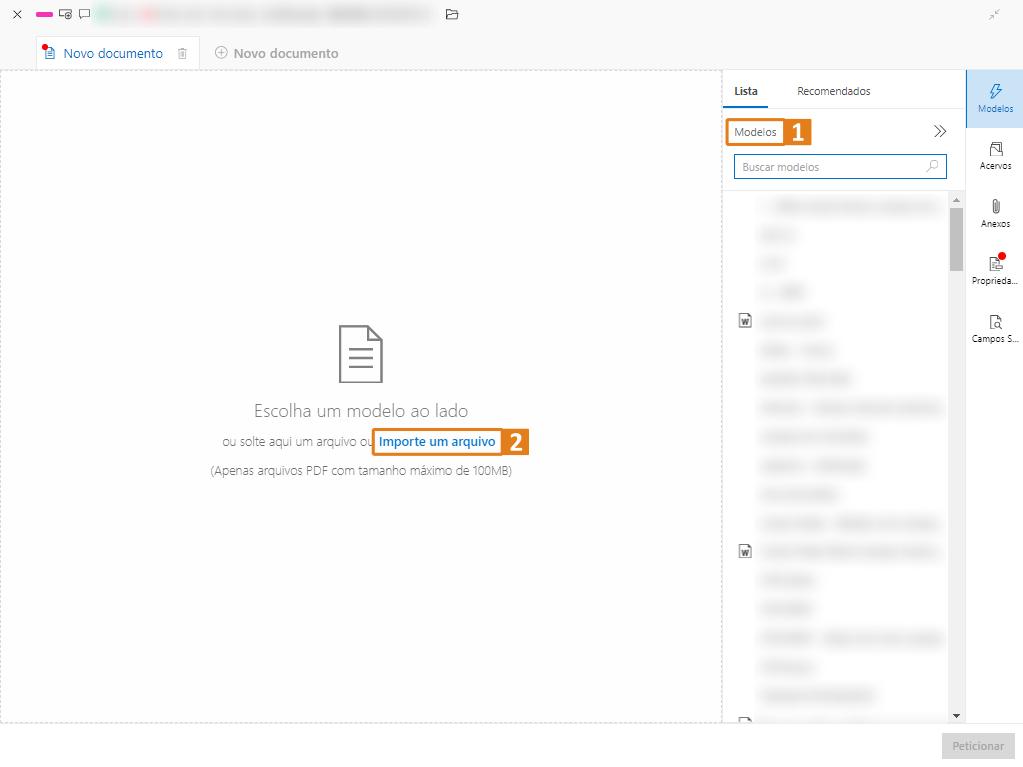Click the screen-with-plus icon in header
Screen dimensions: 1023x767
tap(65, 14)
